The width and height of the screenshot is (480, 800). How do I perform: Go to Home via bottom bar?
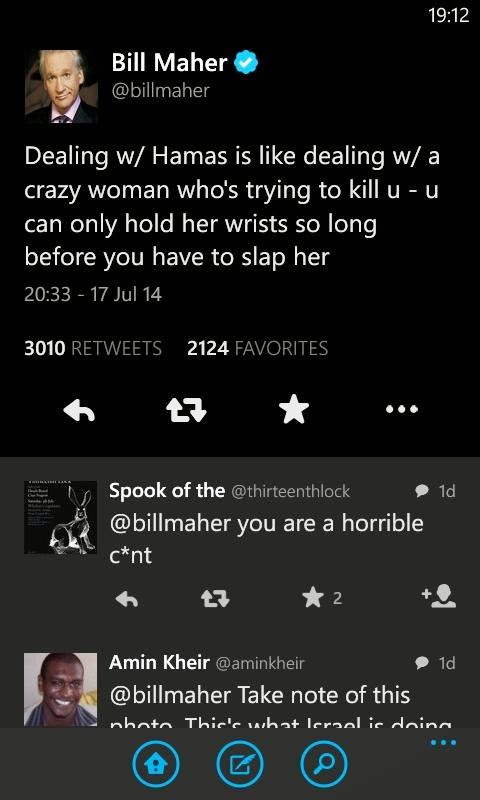pos(156,764)
